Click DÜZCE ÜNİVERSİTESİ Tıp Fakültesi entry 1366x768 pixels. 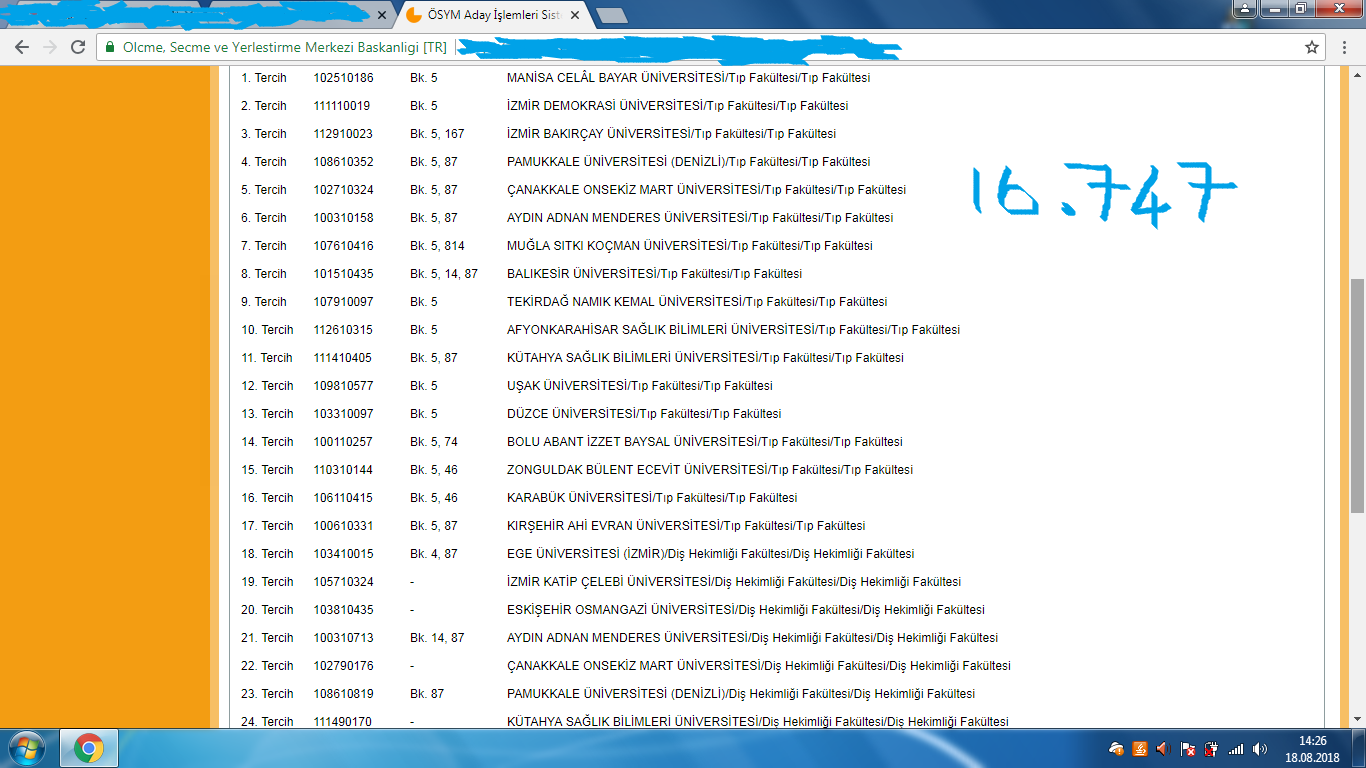point(645,414)
